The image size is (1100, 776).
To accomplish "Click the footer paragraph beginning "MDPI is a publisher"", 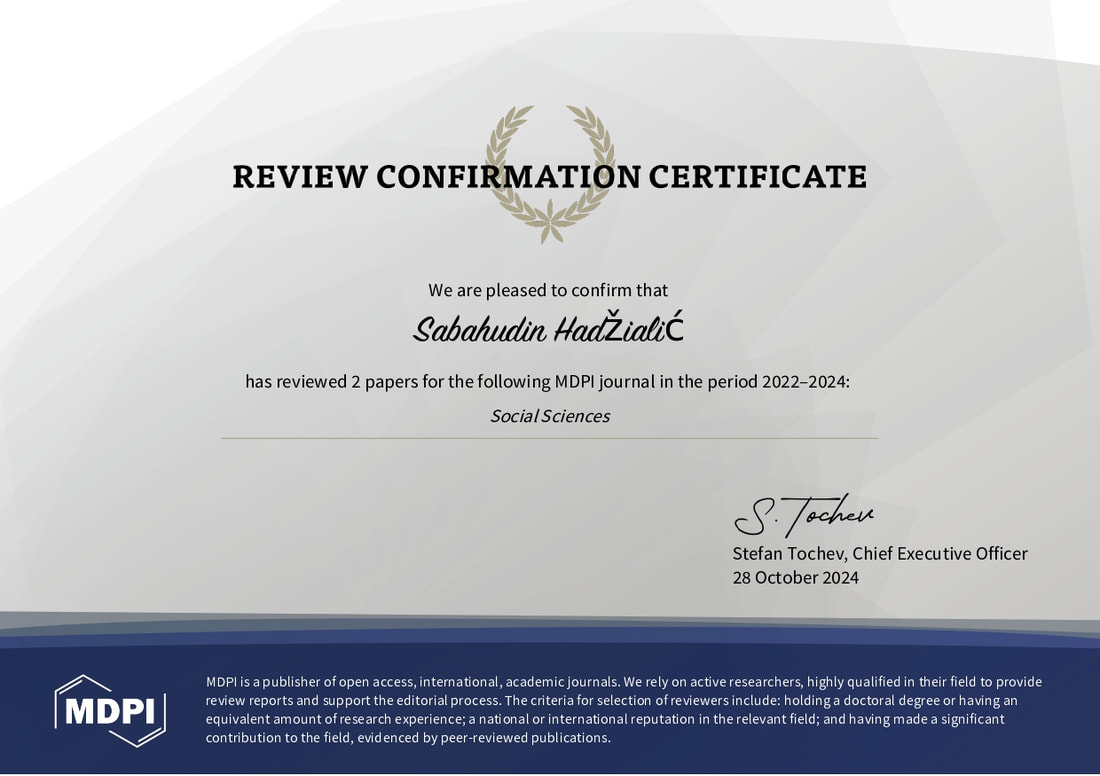I will point(624,709).
